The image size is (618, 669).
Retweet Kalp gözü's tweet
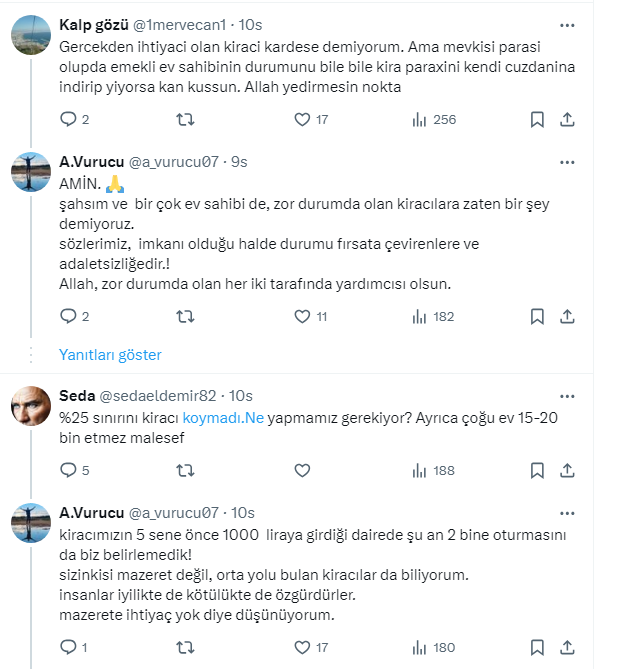(x=185, y=120)
